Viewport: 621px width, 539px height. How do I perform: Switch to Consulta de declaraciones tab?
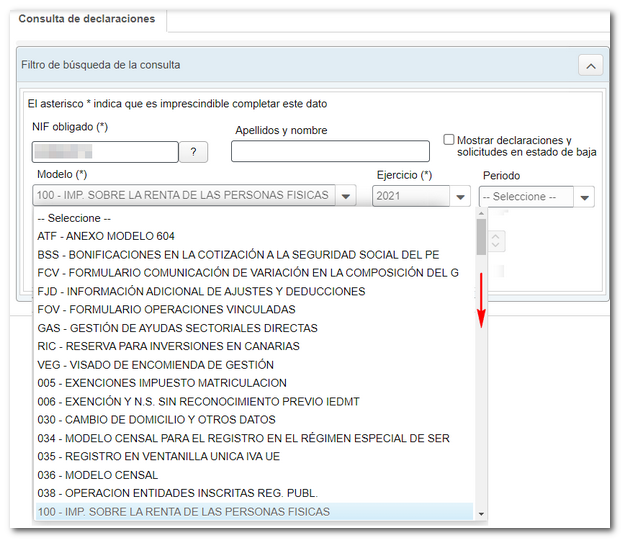[x=85, y=19]
